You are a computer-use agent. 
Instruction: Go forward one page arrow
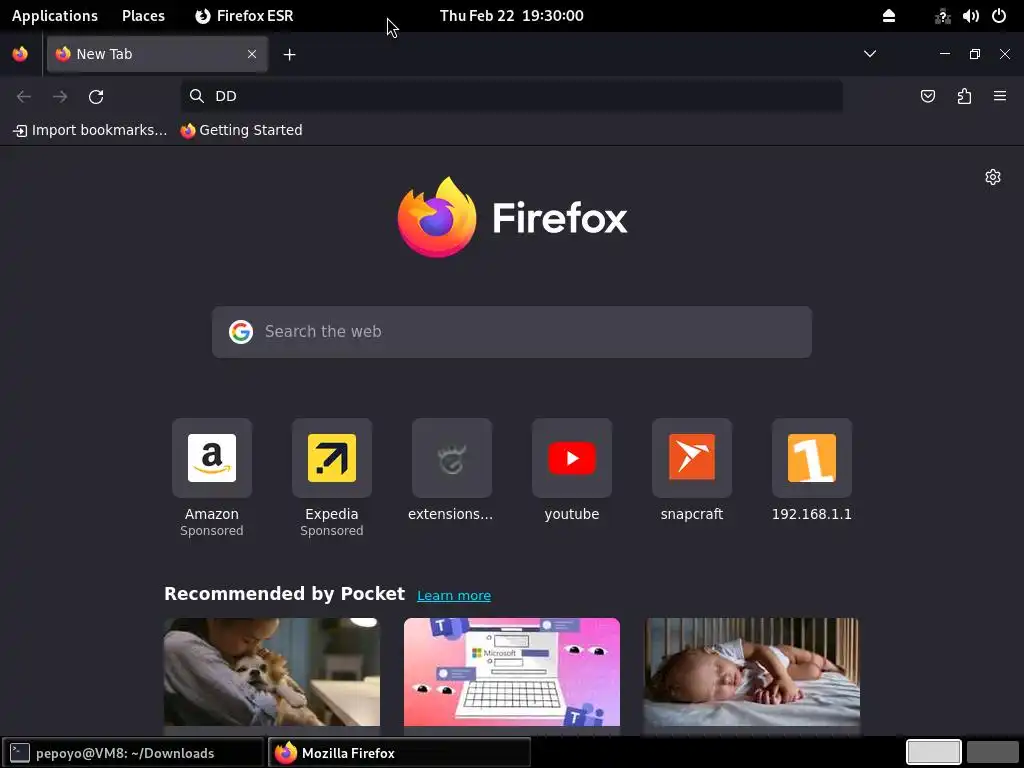(60, 97)
